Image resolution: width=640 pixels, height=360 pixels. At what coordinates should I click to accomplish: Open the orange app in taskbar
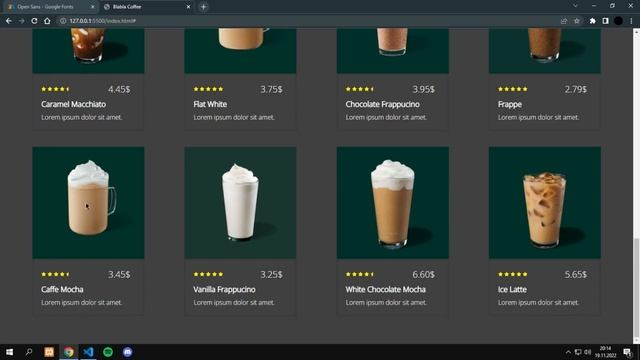pyautogui.click(x=49, y=352)
